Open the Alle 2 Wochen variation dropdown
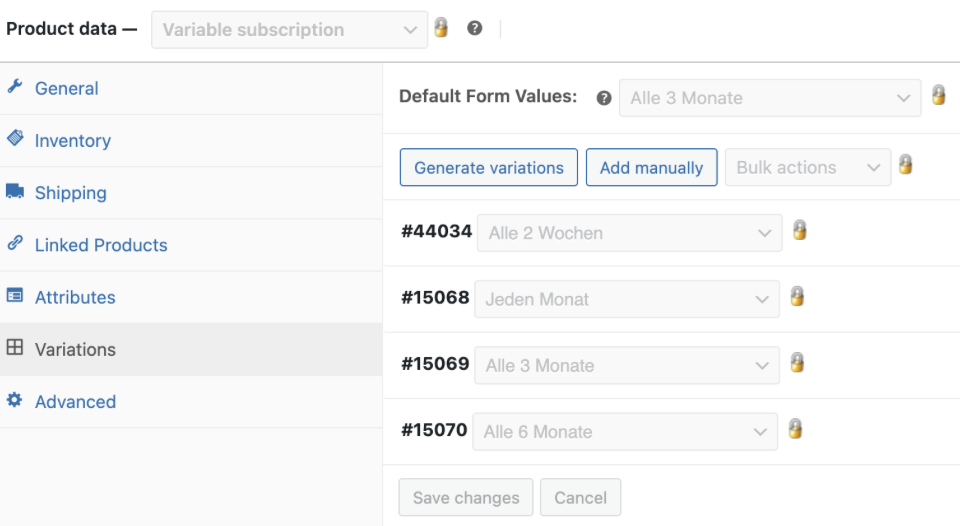 (x=629, y=233)
